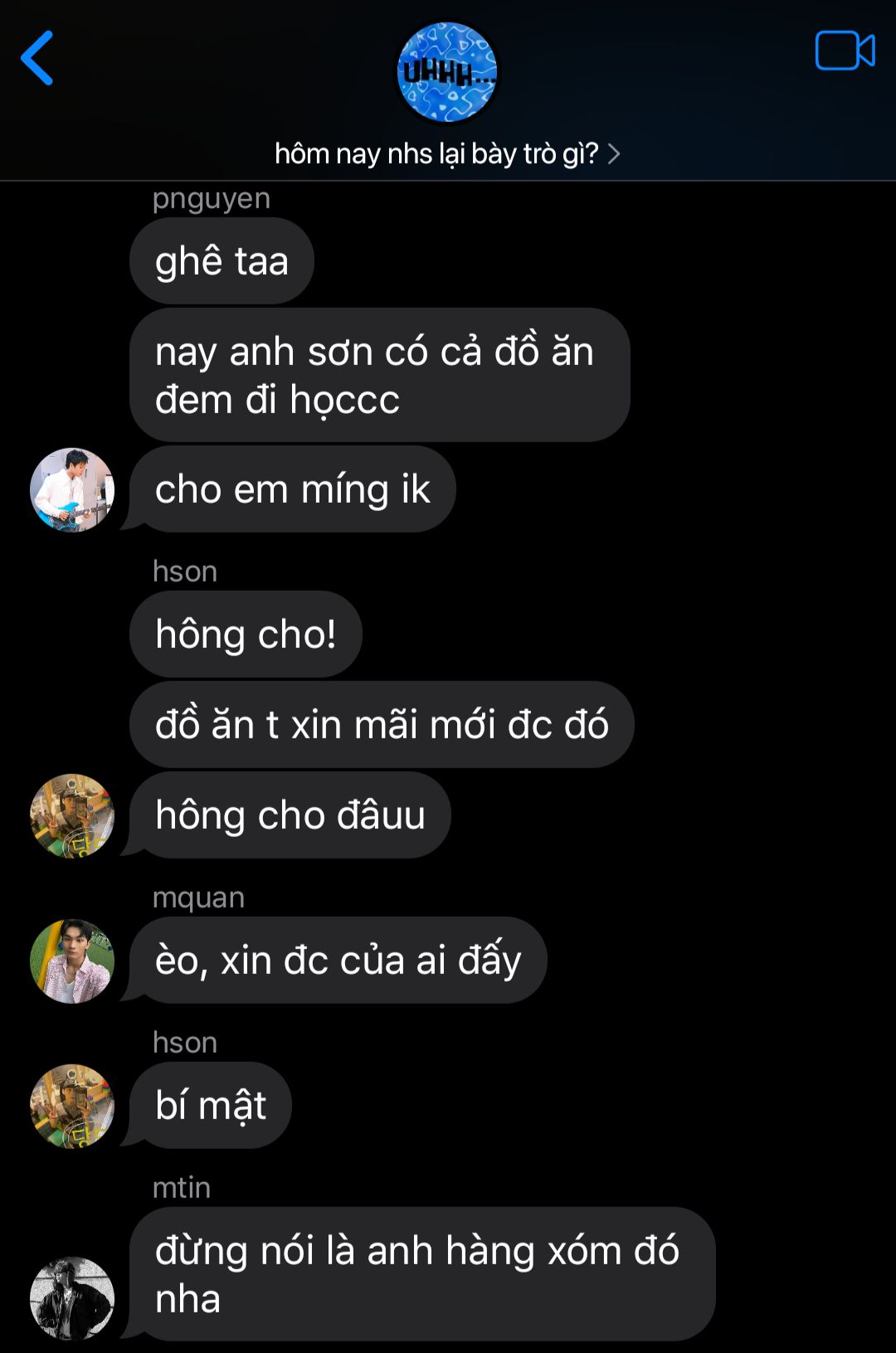This screenshot has width=896, height=1353.
Task: Tap the "bí mật" message bubble
Action: point(210,1105)
